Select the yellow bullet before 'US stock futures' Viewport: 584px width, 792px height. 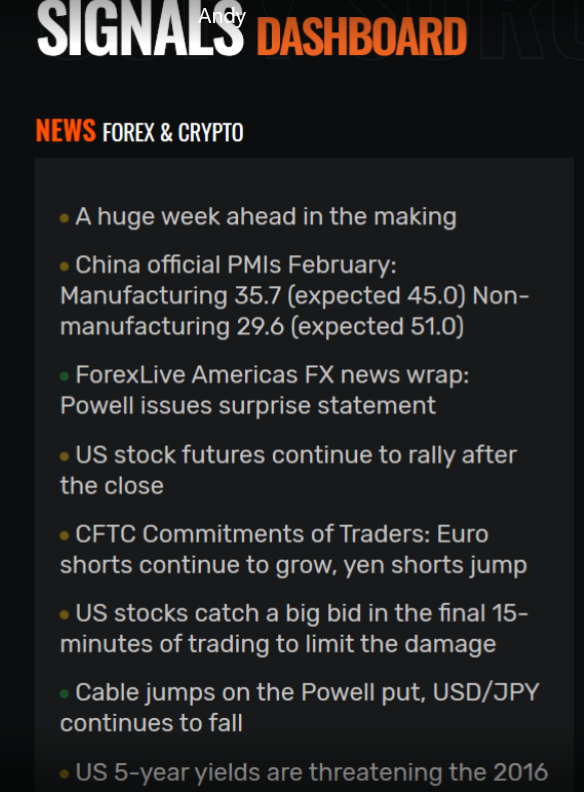(x=64, y=456)
